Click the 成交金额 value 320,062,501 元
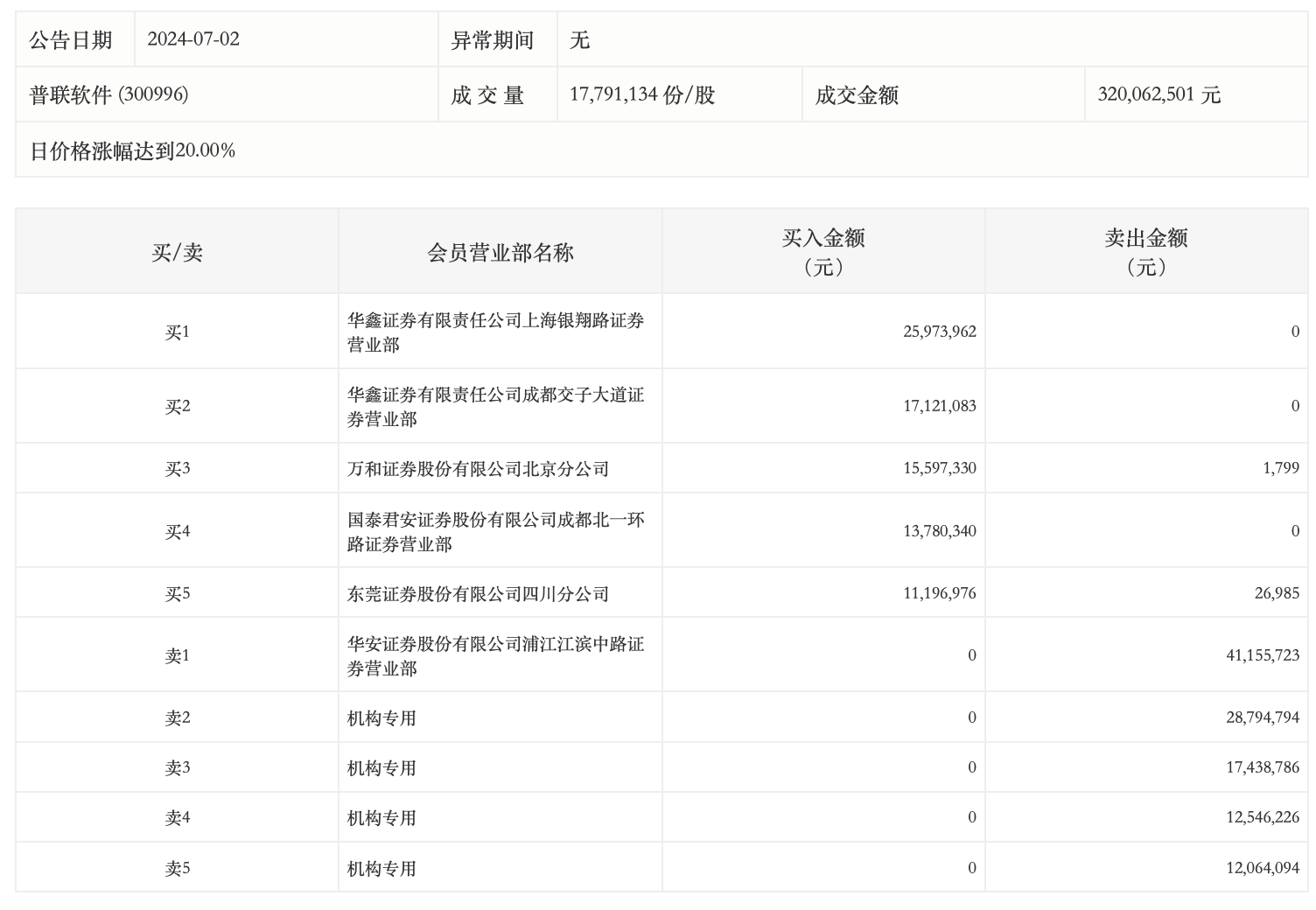 pyautogui.click(x=1158, y=94)
